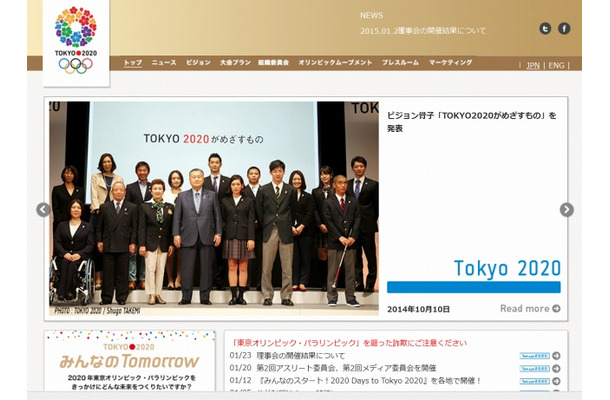Select the トップ menu item

pos(133,62)
